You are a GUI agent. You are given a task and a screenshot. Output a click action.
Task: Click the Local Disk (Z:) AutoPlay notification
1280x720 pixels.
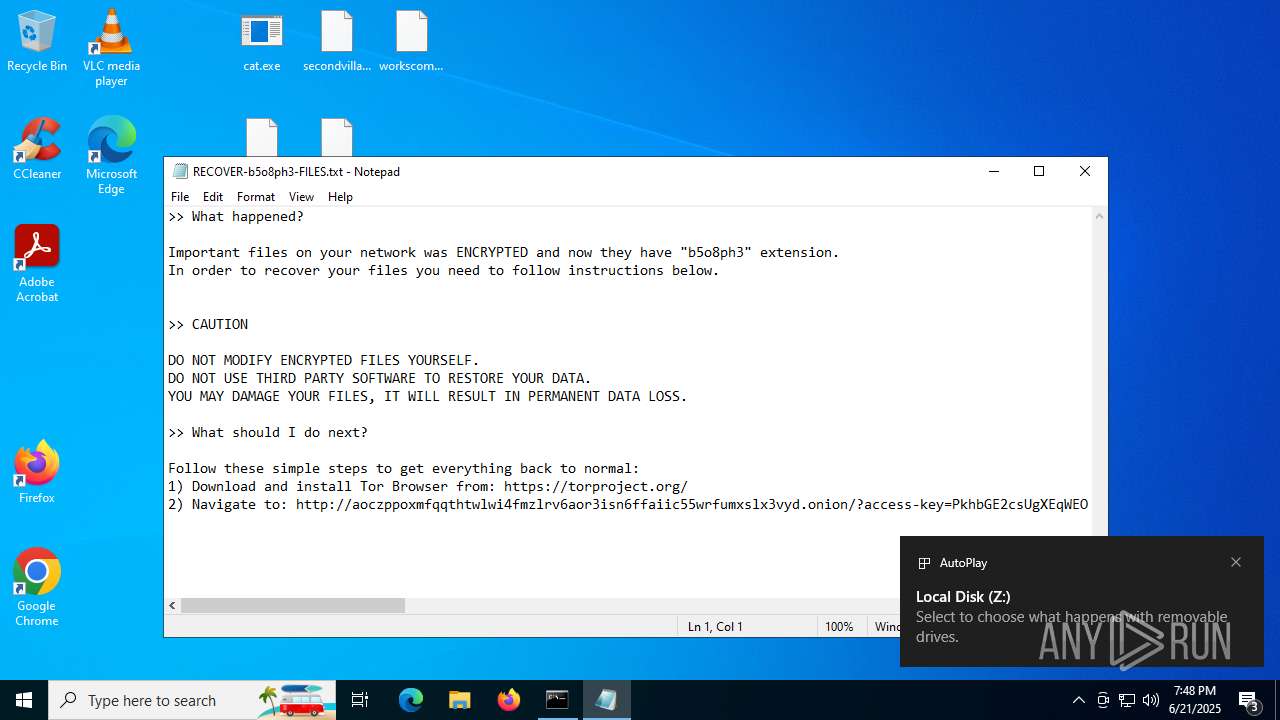pos(1082,601)
